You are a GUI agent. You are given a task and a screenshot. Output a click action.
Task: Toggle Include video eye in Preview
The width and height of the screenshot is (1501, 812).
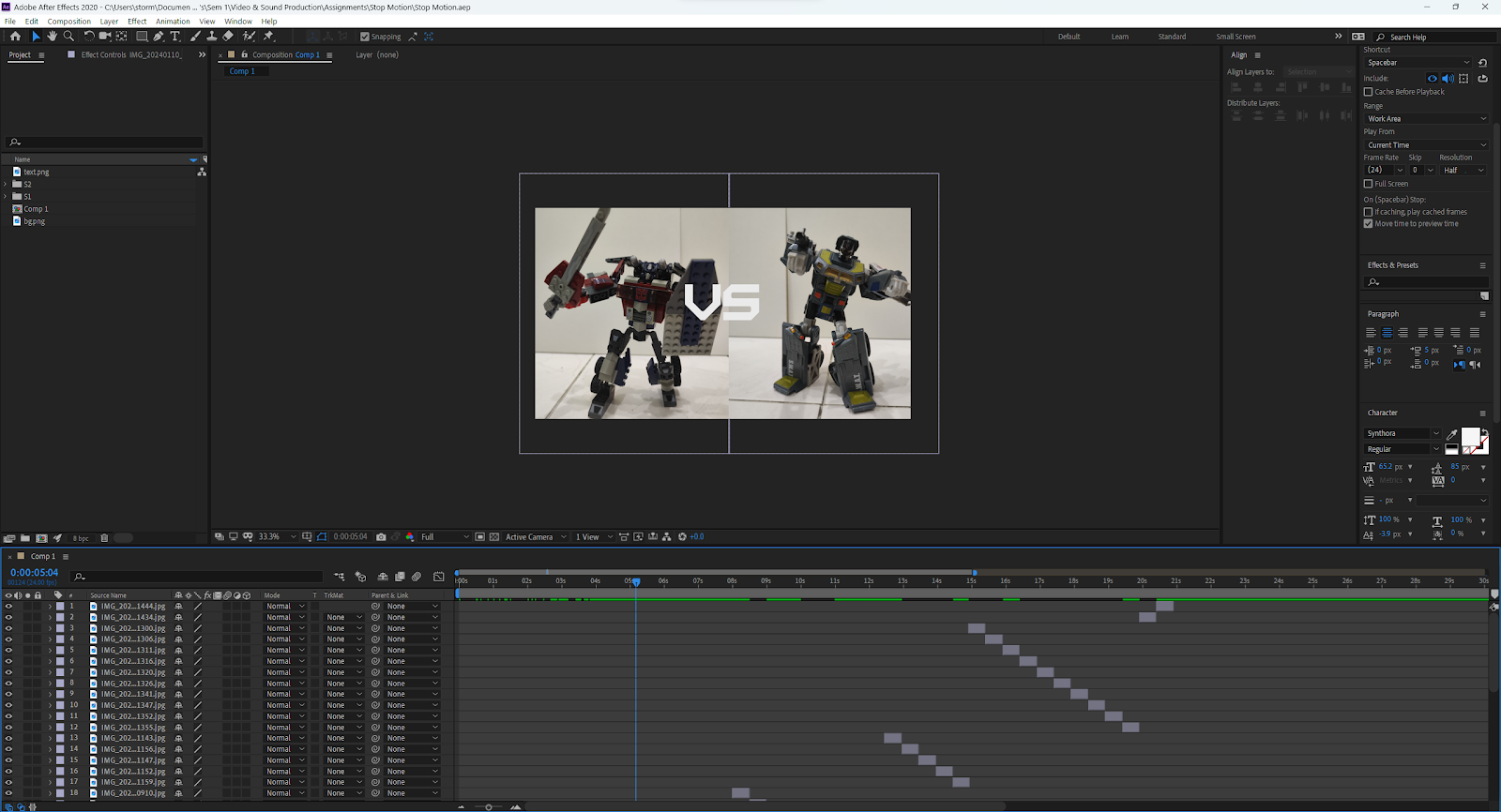click(1433, 79)
